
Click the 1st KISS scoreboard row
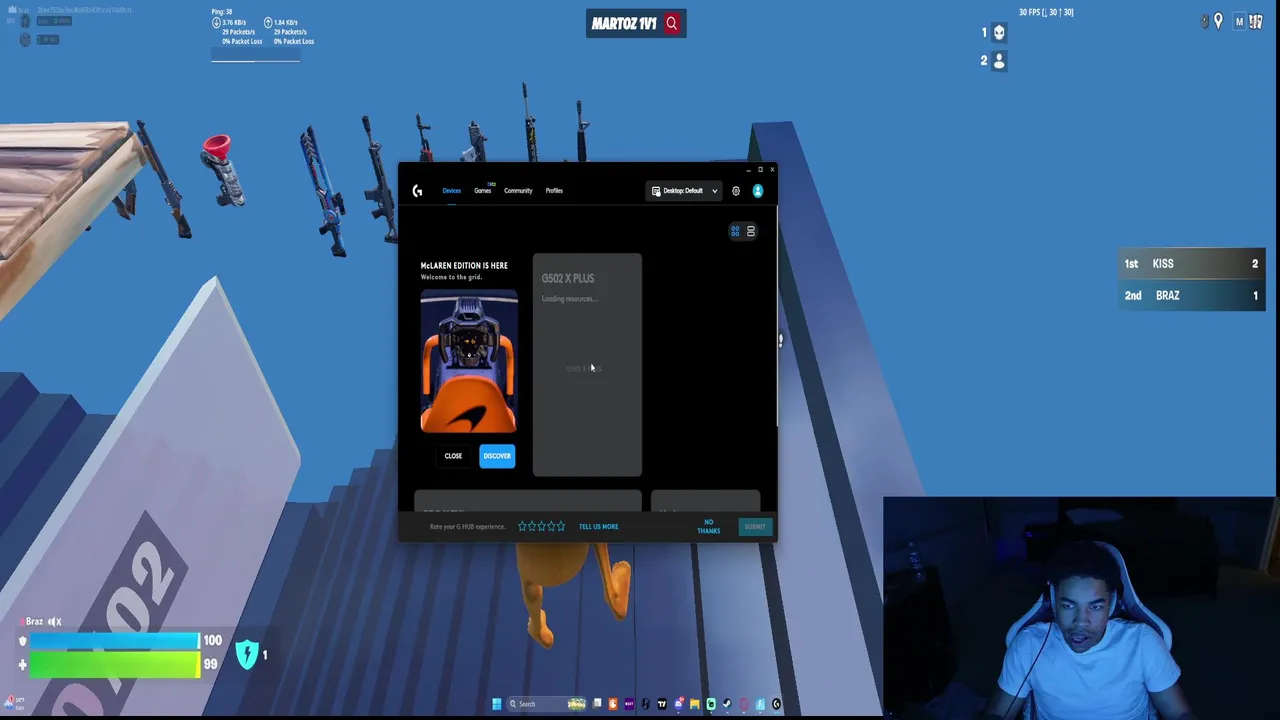[1191, 264]
